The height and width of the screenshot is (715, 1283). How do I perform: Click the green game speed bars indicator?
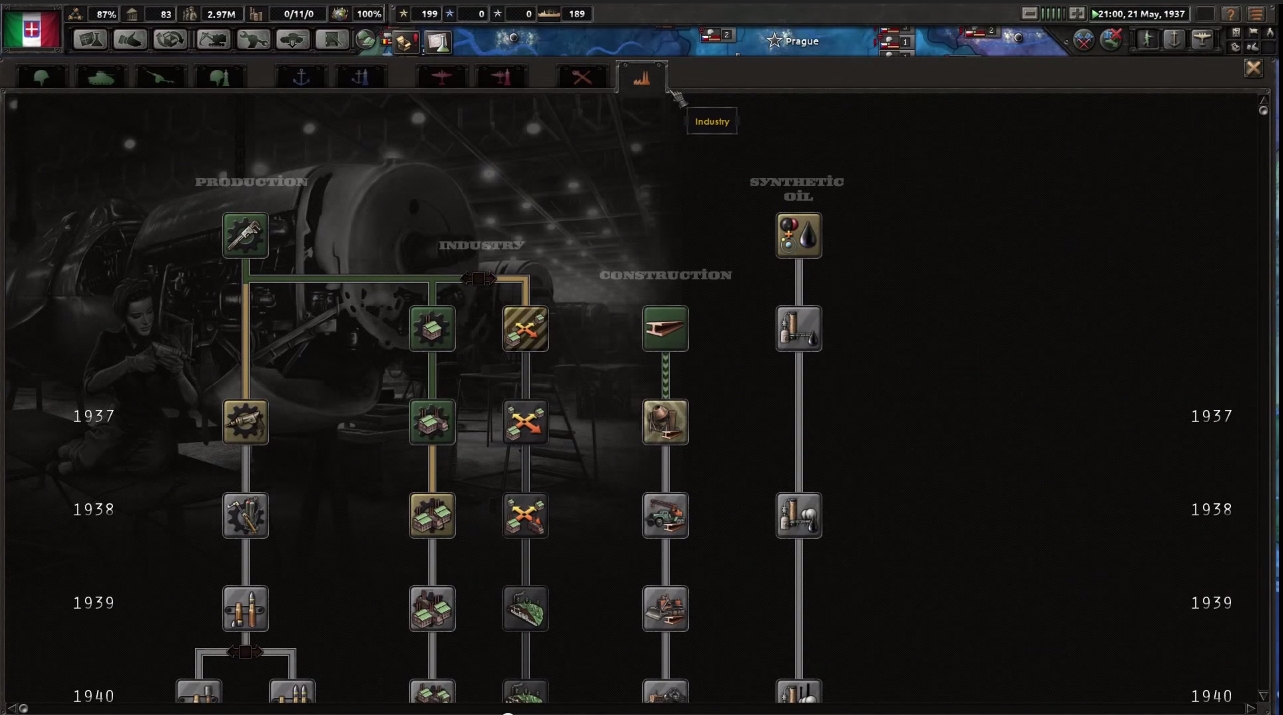coord(1053,14)
